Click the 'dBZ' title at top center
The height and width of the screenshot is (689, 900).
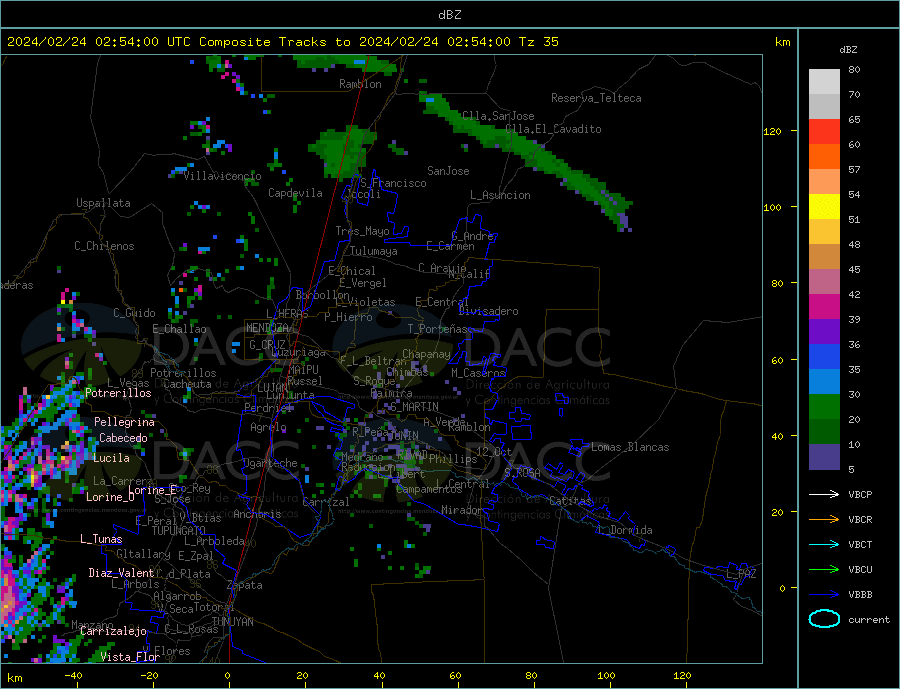450,15
